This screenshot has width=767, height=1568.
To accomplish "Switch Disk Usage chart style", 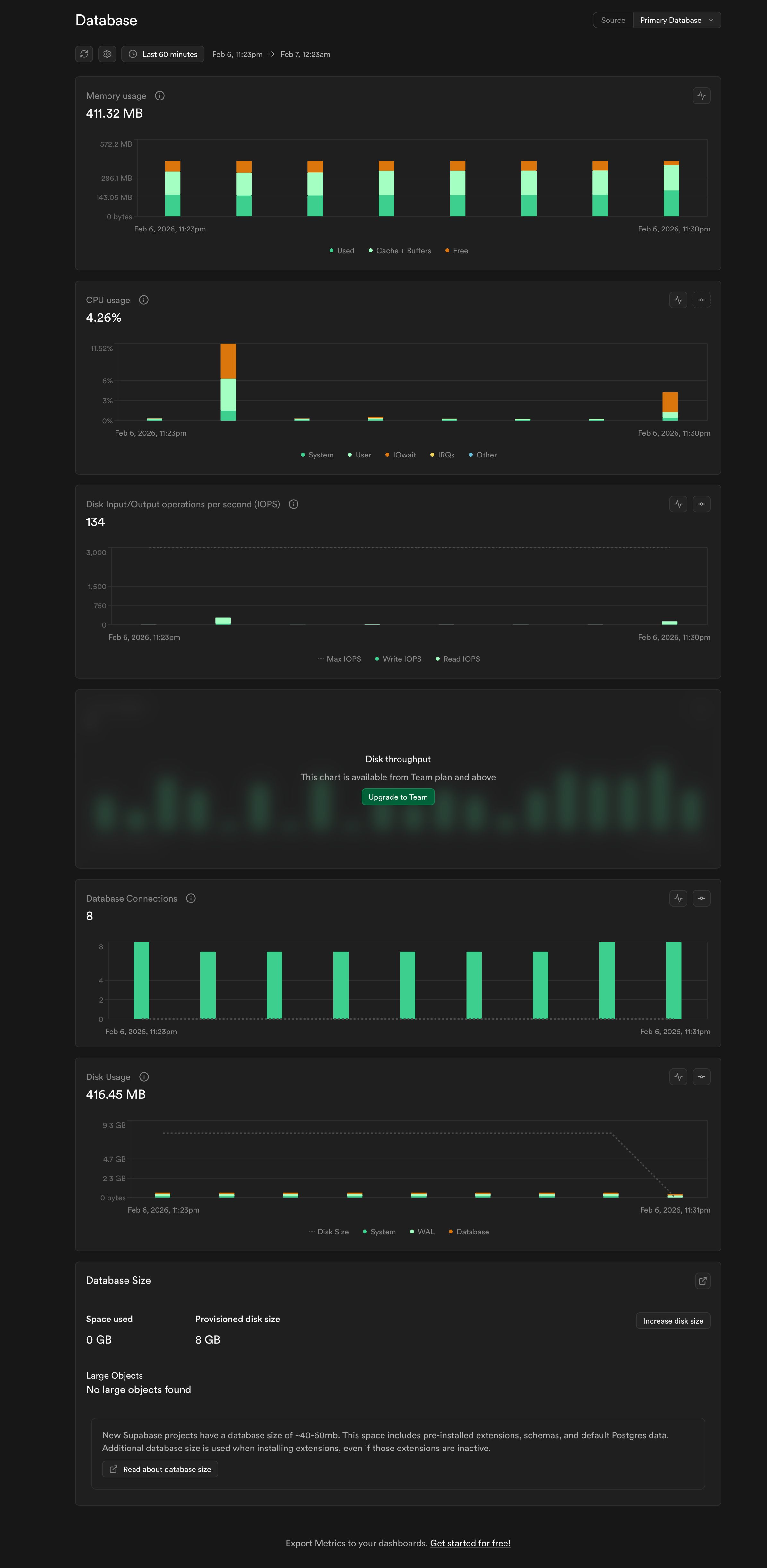I will 678,1077.
